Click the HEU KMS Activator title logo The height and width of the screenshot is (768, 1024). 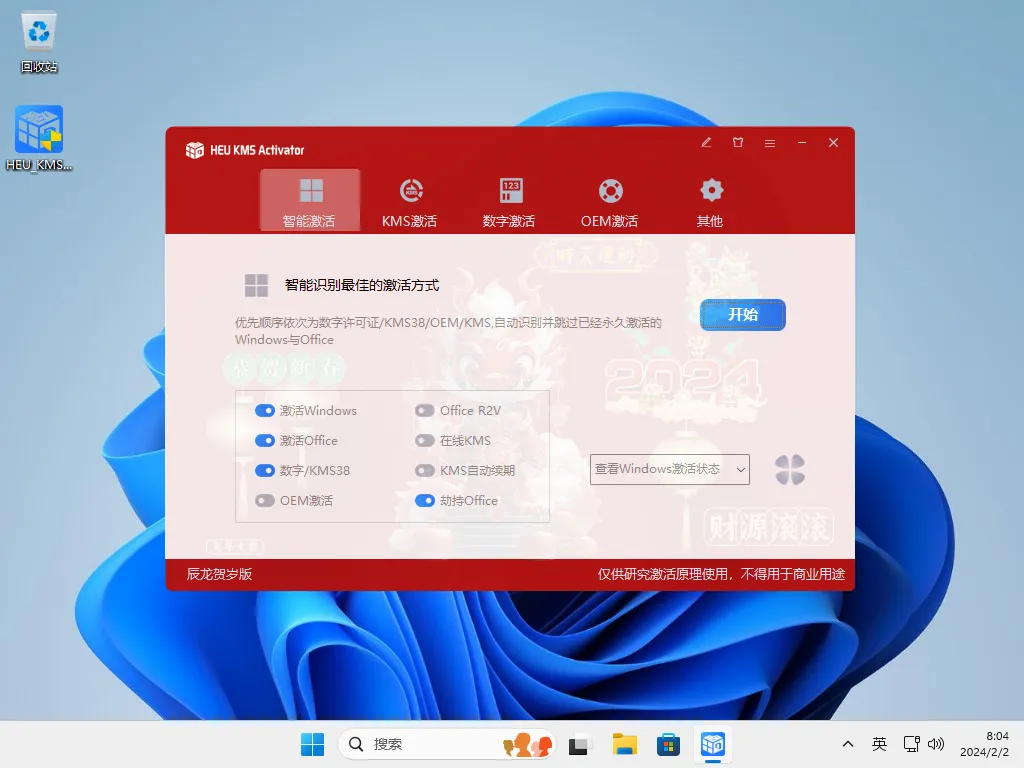pos(195,150)
